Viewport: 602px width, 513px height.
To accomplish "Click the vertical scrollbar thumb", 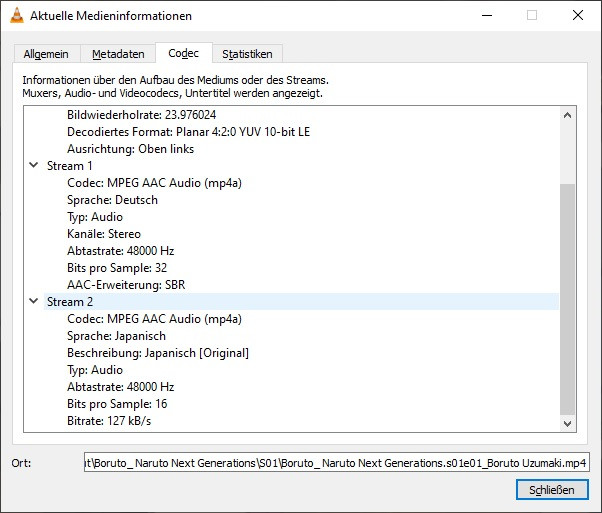I will [569, 298].
